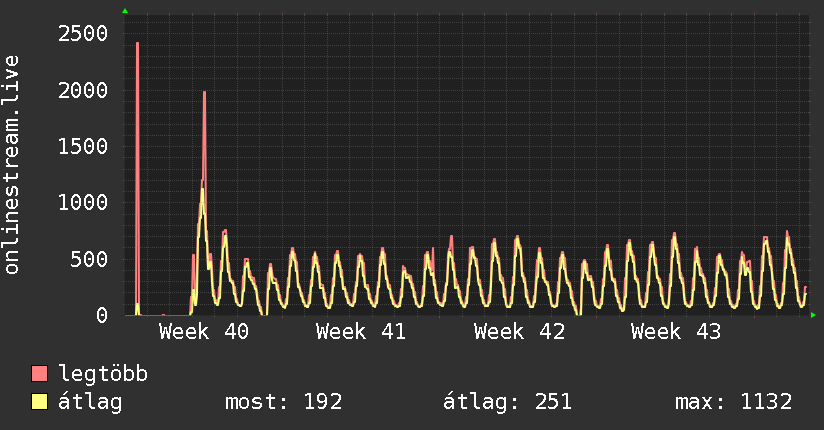Viewport: 824px width, 430px height.
Task: Click the Week 41 axis label
Action: (361, 332)
